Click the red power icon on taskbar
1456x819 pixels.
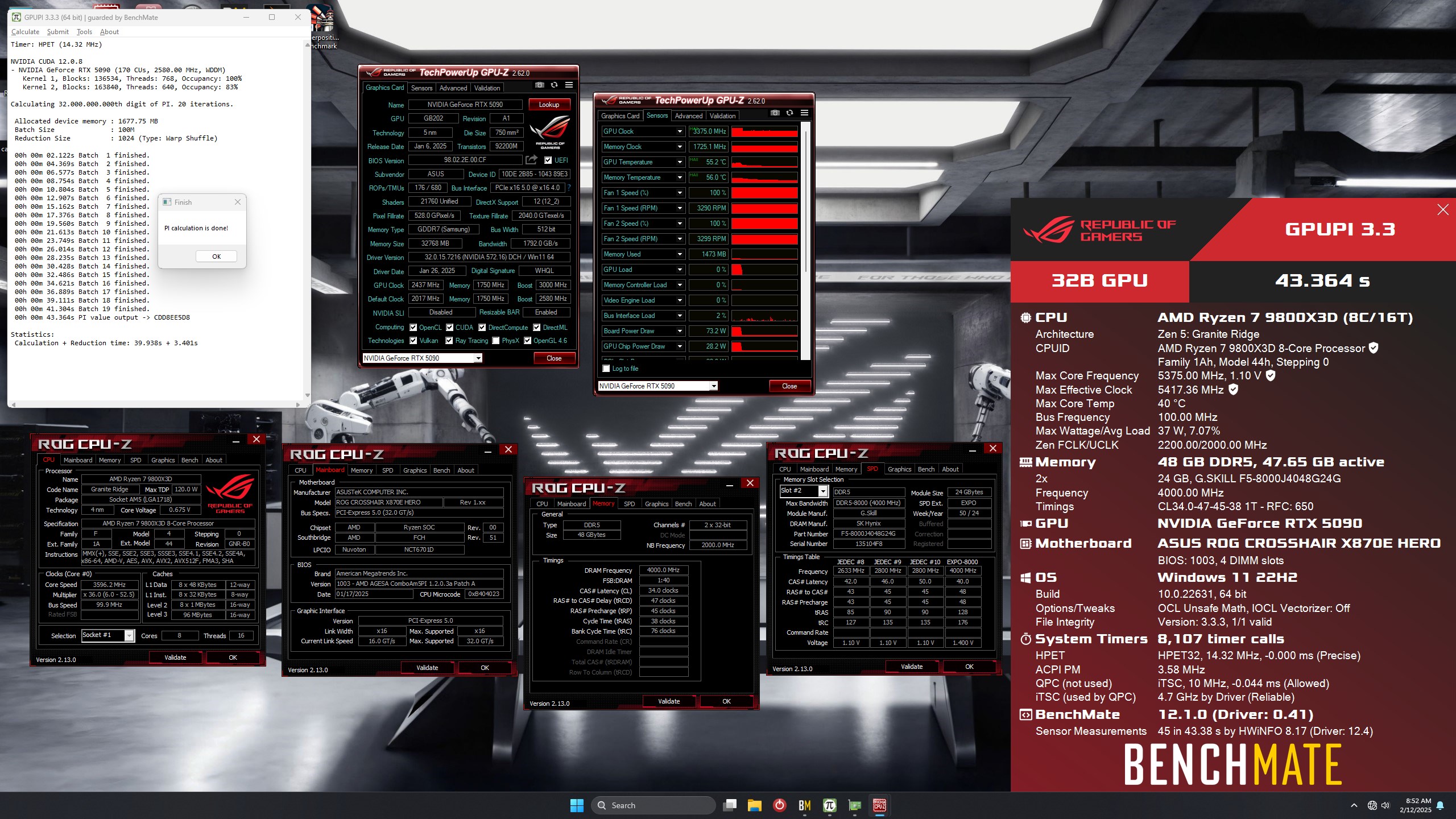(x=780, y=805)
